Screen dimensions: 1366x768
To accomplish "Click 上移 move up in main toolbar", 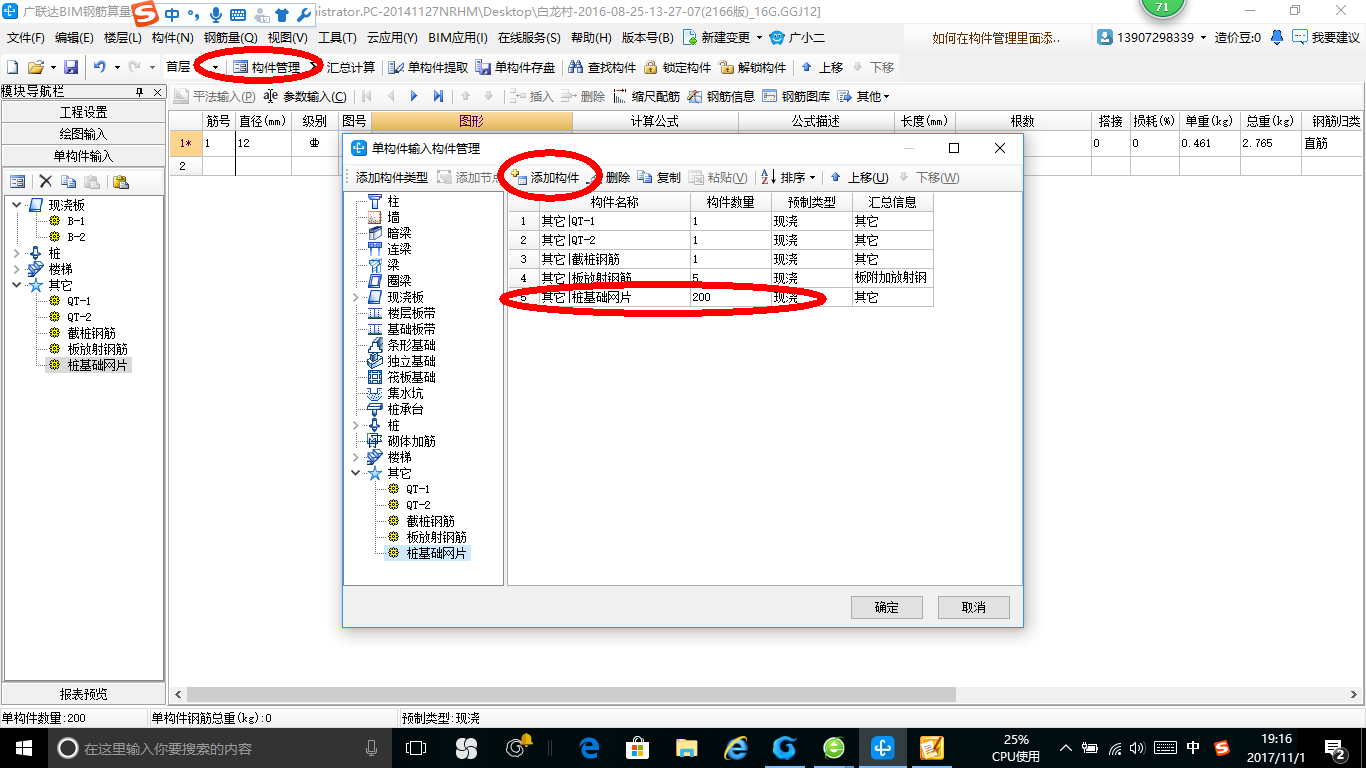I will point(821,67).
